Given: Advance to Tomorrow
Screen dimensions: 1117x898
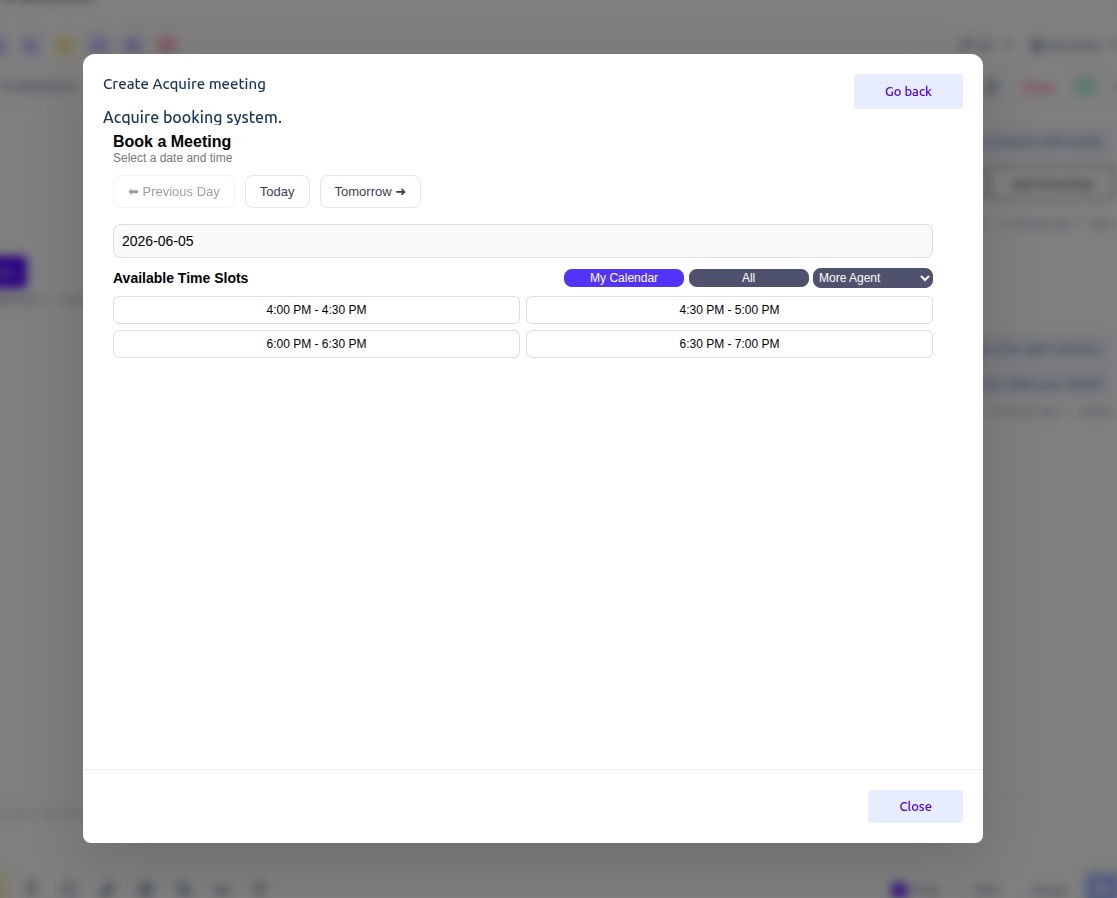Looking at the screenshot, I should (370, 192).
